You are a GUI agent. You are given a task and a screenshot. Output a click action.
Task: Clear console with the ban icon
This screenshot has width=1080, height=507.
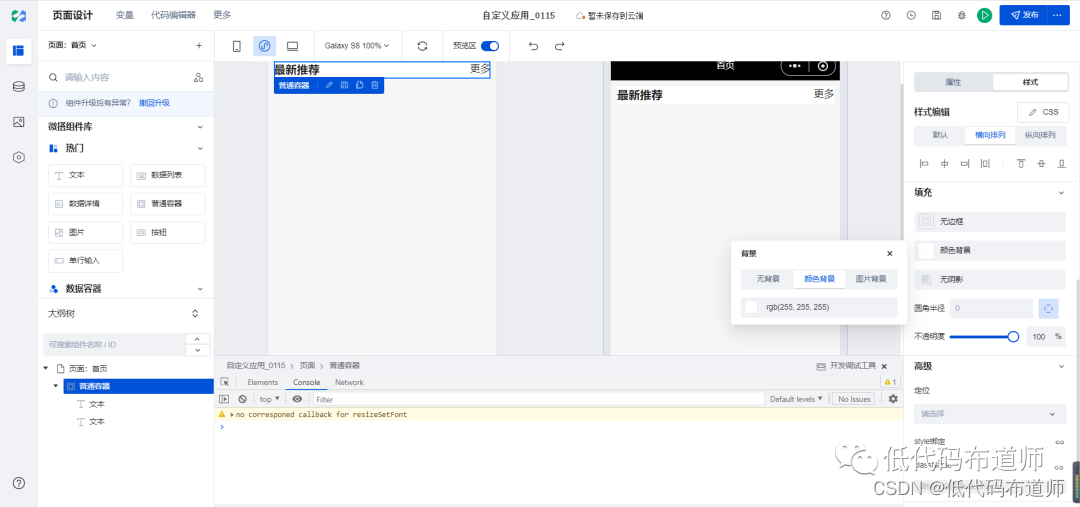[242, 399]
